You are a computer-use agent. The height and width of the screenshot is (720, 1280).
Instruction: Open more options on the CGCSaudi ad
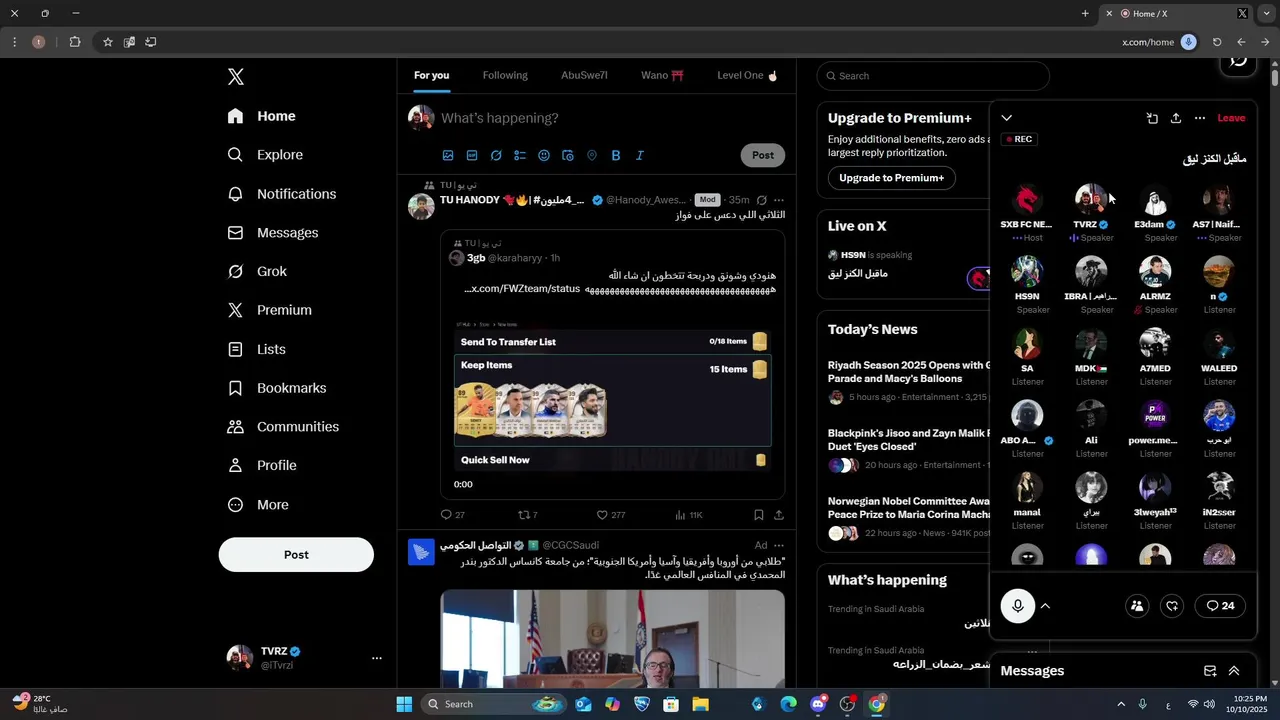click(x=779, y=545)
